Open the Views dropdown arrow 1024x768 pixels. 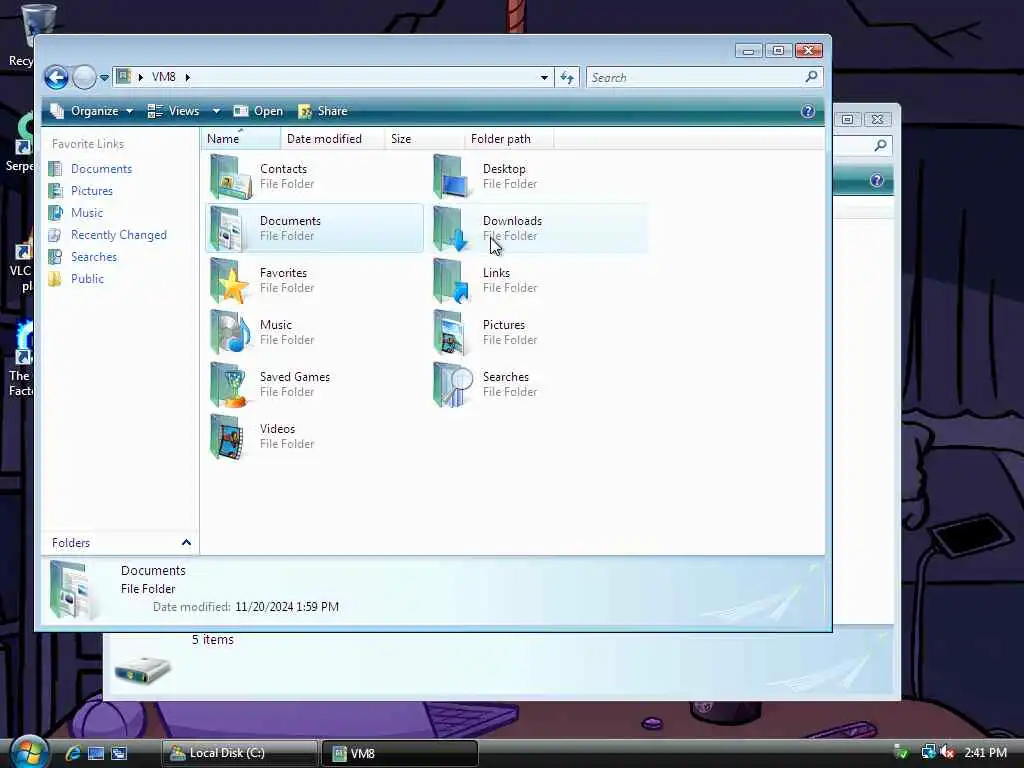click(x=216, y=111)
